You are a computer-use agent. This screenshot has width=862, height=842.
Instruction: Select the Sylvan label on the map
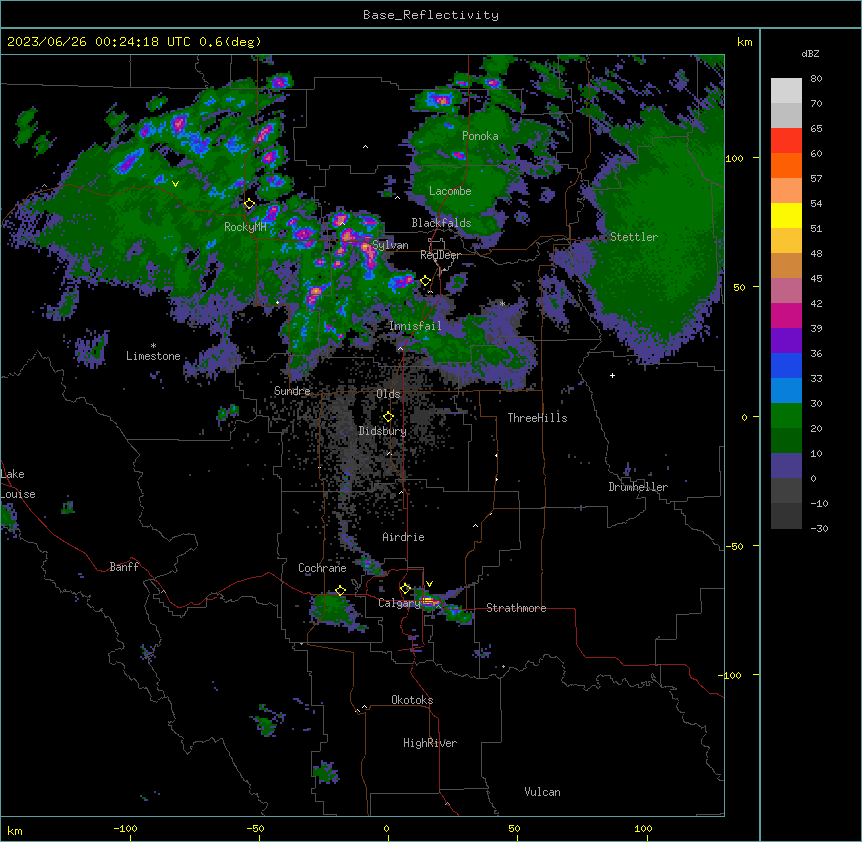391,245
